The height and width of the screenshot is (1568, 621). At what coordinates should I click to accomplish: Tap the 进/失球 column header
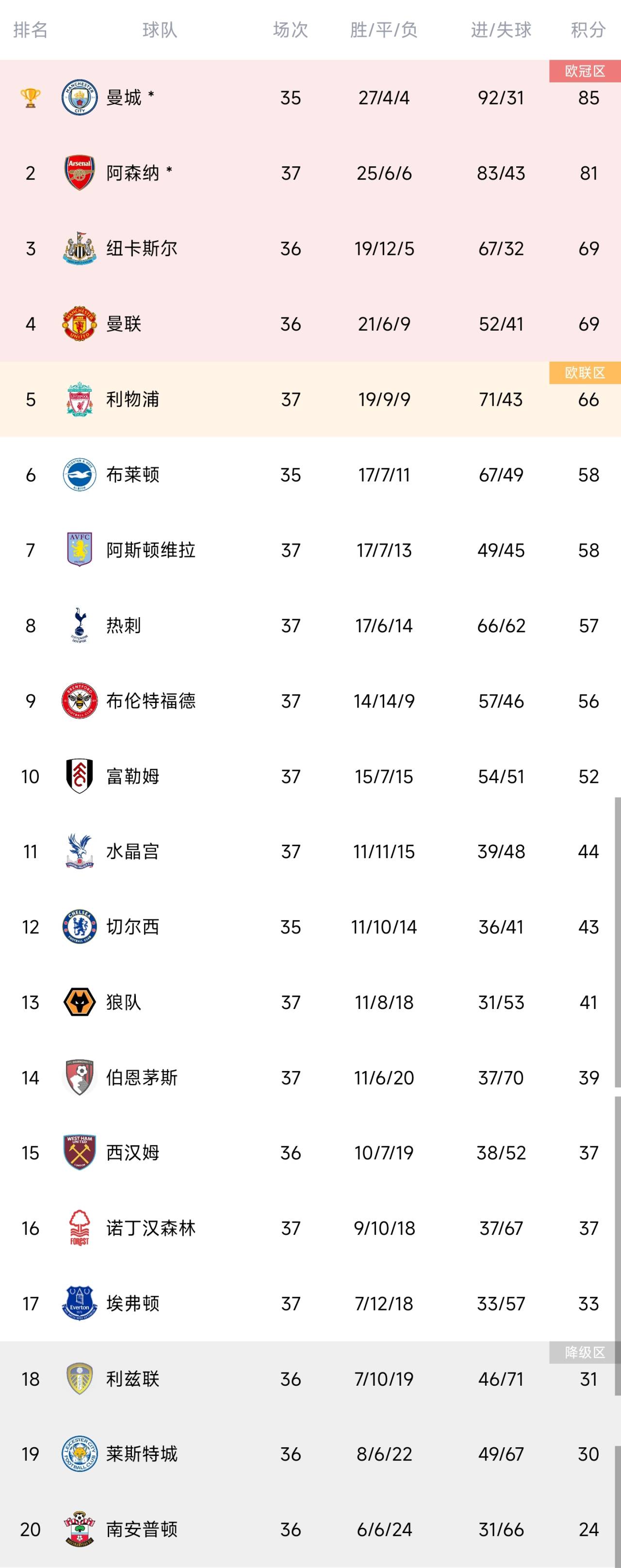tap(501, 29)
